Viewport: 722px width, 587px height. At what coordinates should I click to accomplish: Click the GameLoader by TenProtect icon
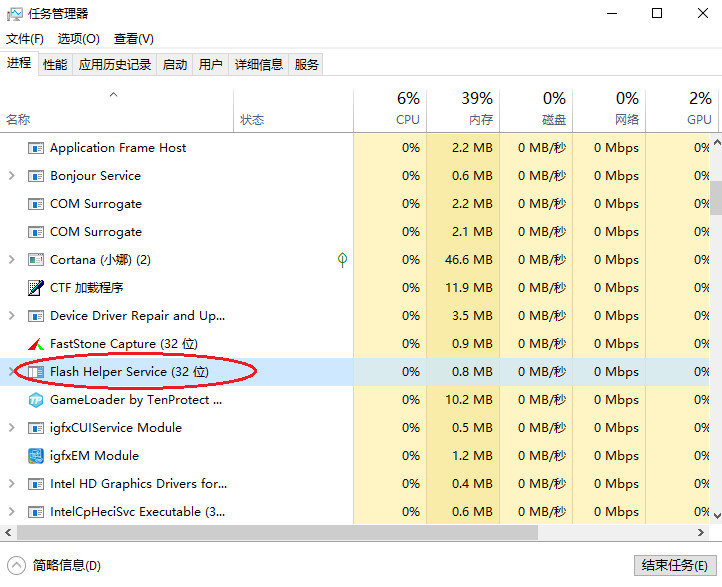[x=36, y=400]
